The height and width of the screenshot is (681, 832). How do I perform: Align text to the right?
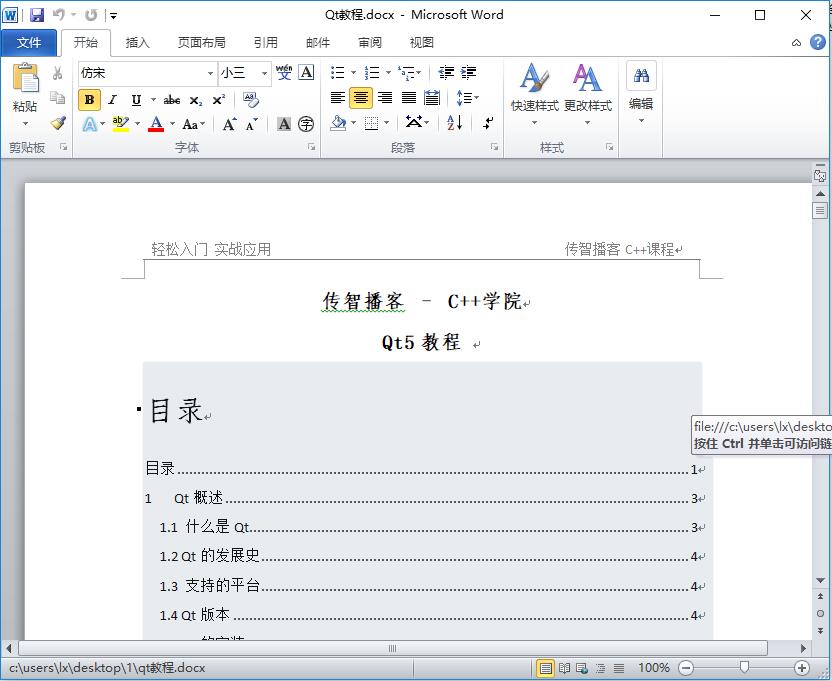coord(385,98)
